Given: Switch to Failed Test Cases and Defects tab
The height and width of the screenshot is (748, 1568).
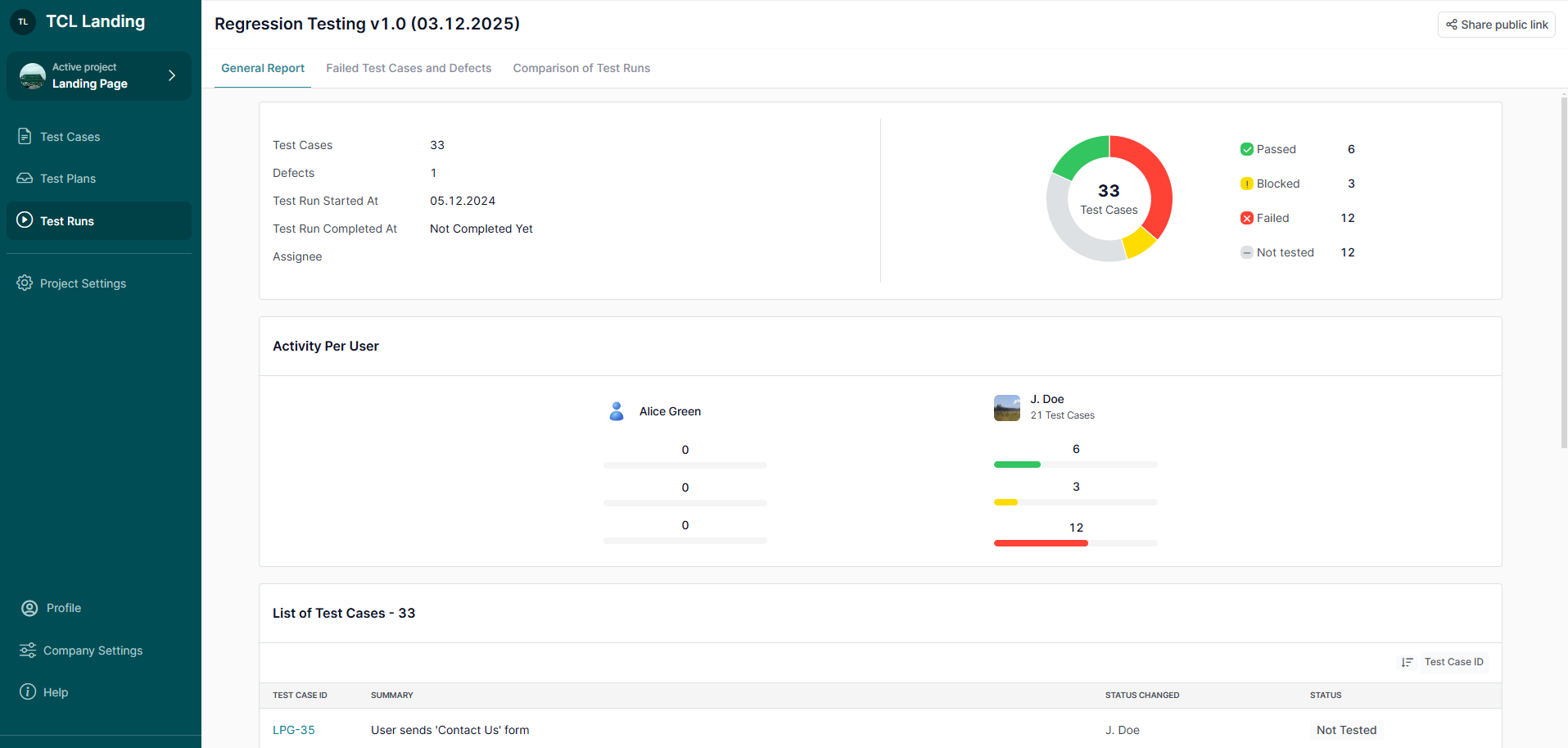Looking at the screenshot, I should click(409, 68).
